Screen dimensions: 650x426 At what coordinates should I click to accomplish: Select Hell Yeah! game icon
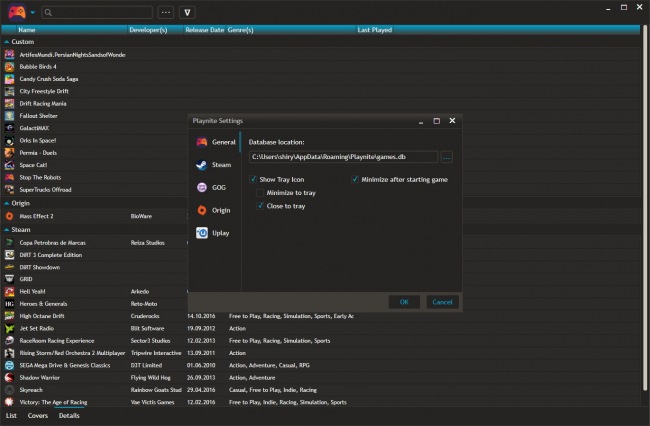[x=9, y=292]
